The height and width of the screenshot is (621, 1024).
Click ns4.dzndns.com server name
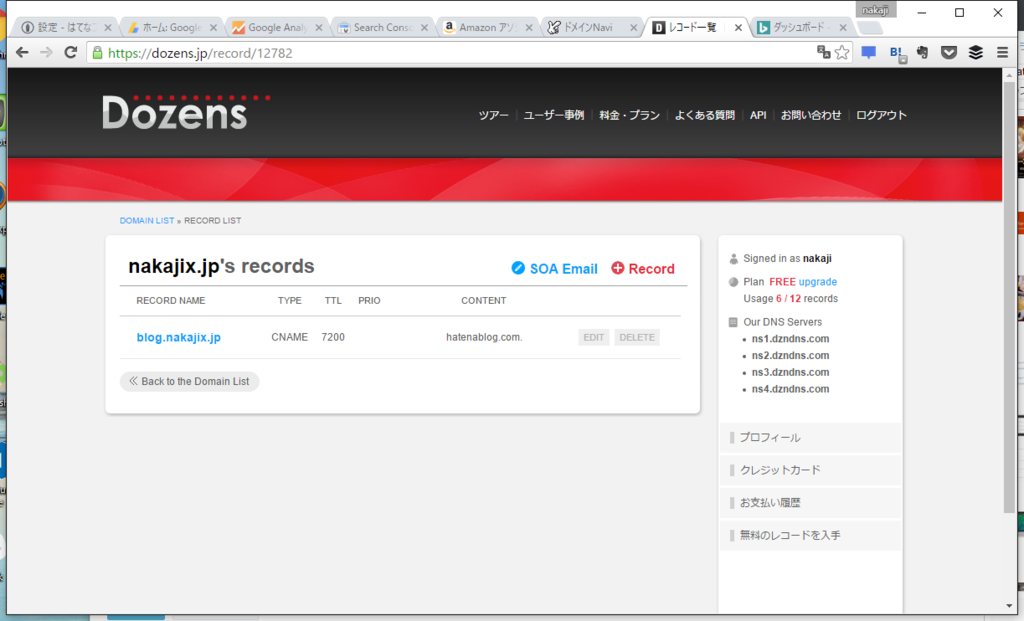tap(790, 389)
